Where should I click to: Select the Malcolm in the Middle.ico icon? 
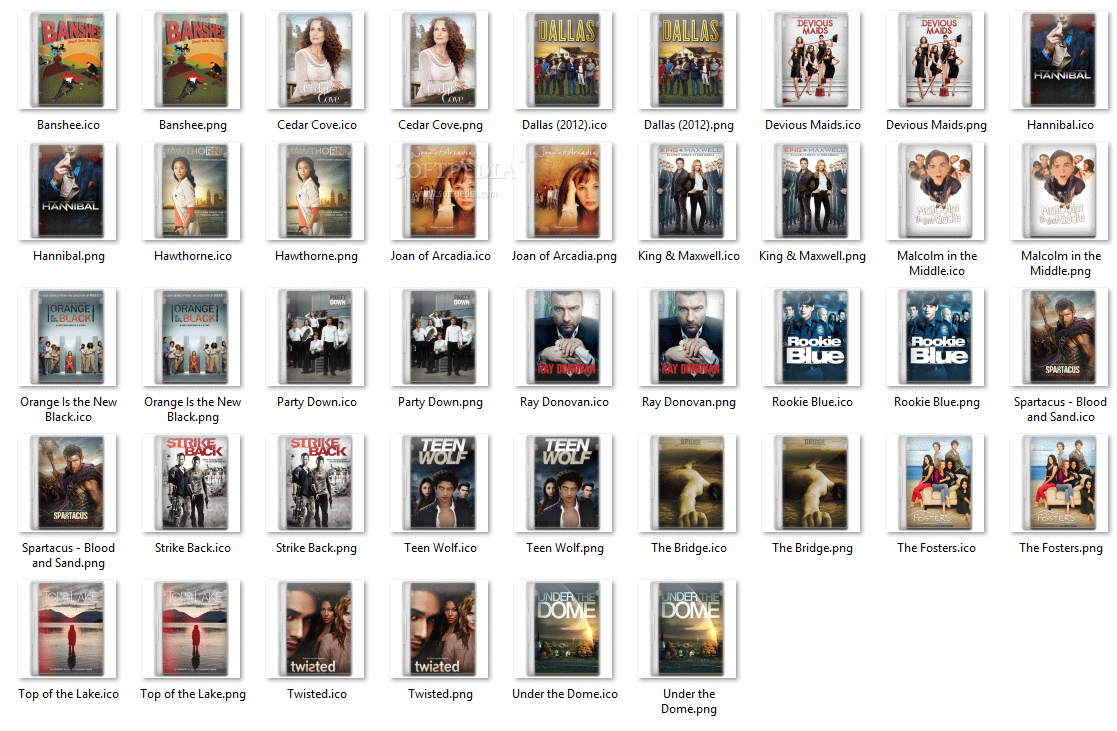(935, 191)
